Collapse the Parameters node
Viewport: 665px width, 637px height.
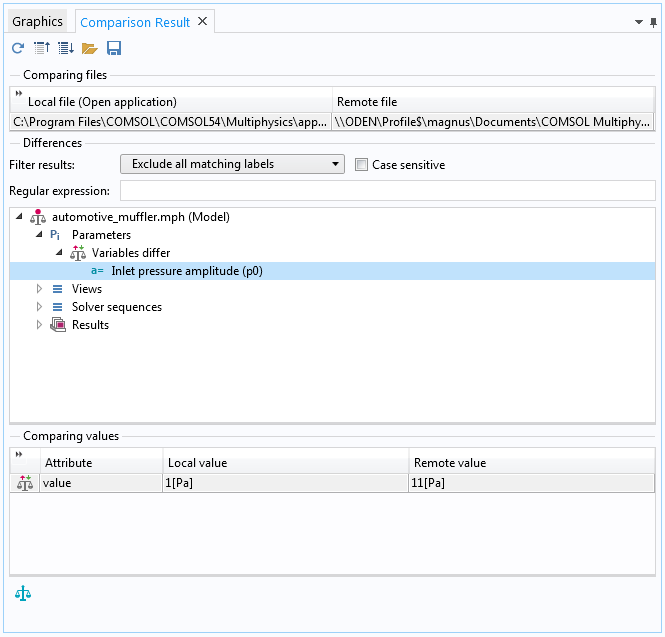39,235
